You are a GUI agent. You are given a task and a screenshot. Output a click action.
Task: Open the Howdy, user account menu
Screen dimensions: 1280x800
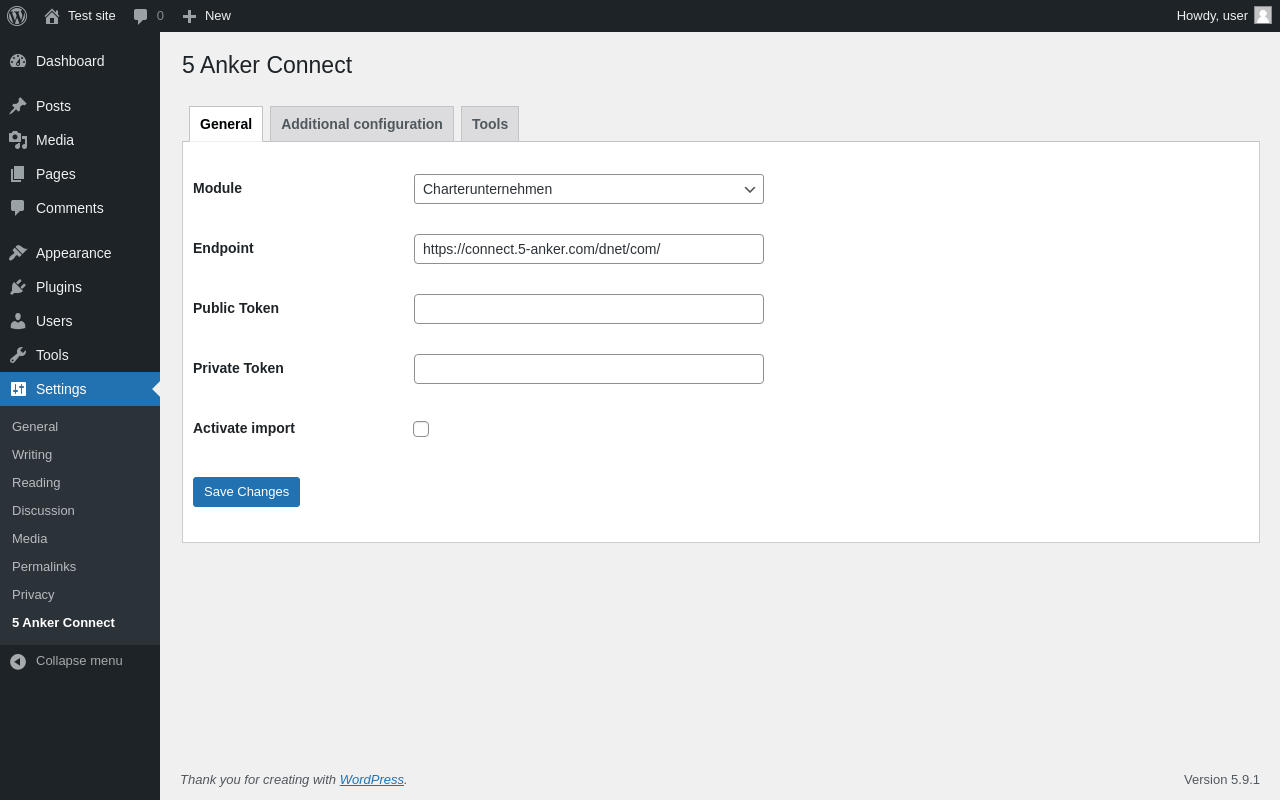(1224, 16)
